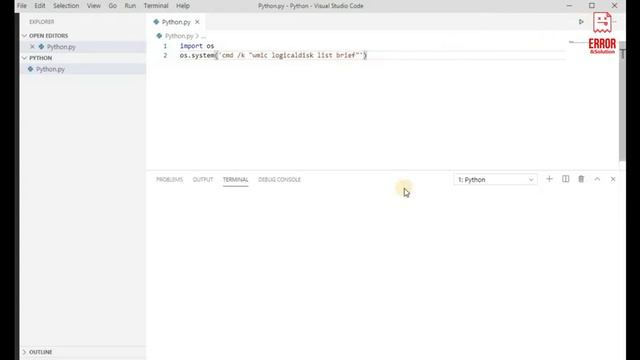Click the Explorer panel title
640x360 pixels.
42,22
